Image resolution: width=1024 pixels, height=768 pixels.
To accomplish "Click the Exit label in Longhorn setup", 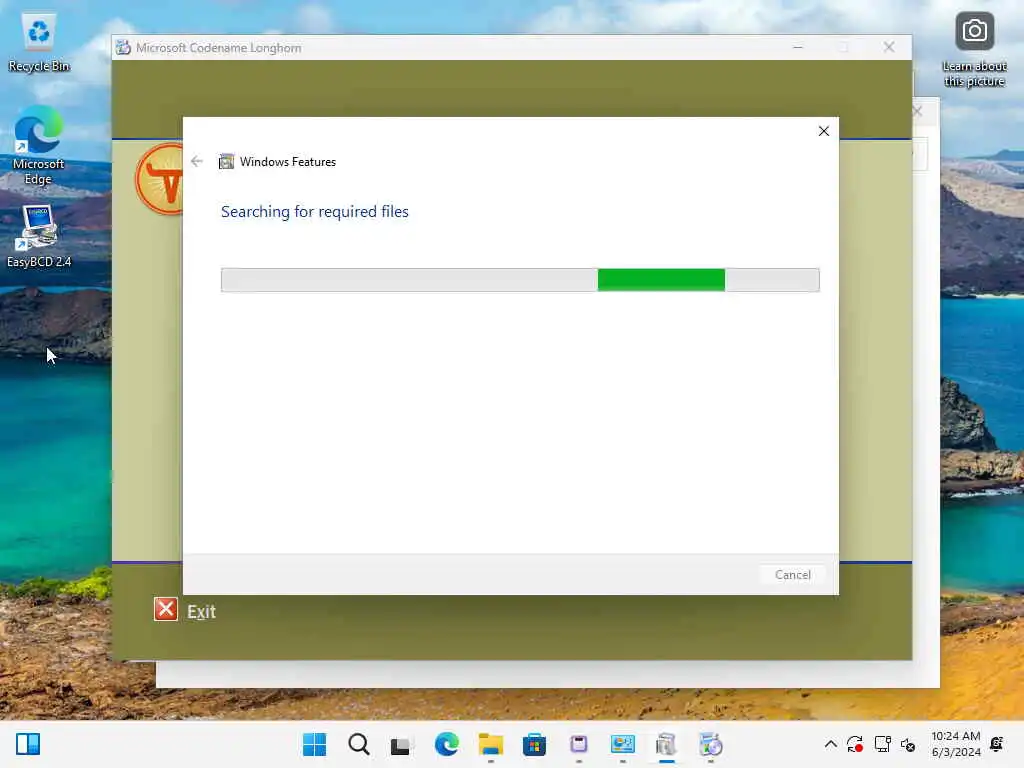I will [201, 612].
